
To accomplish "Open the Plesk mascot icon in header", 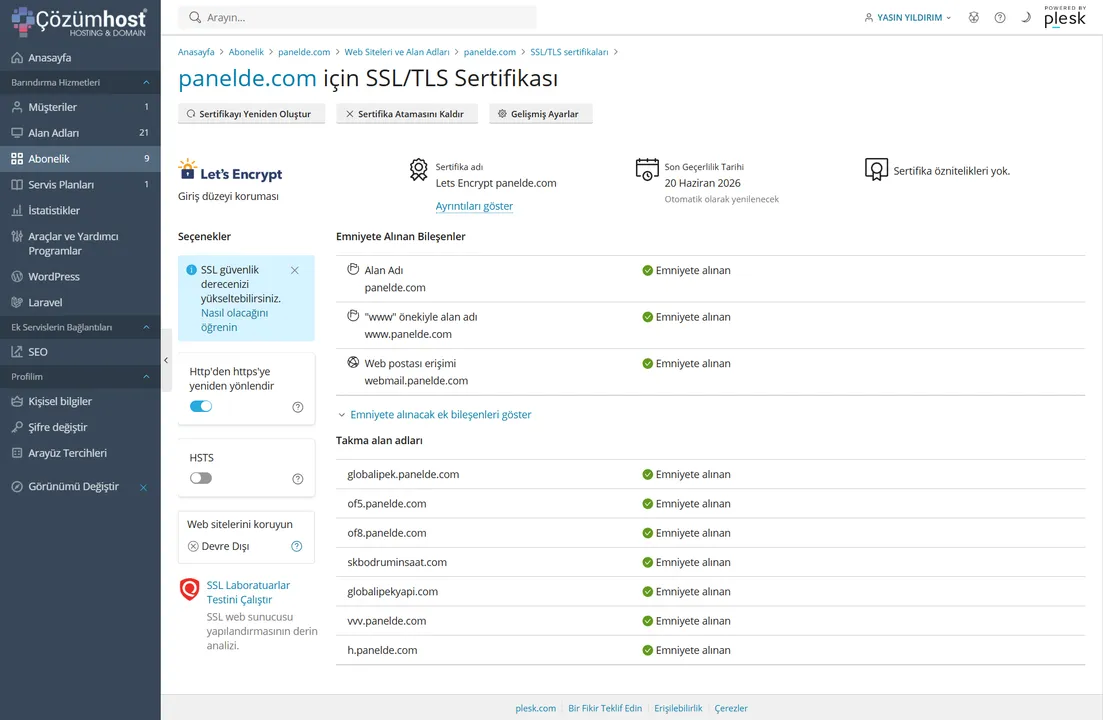I will click(974, 18).
